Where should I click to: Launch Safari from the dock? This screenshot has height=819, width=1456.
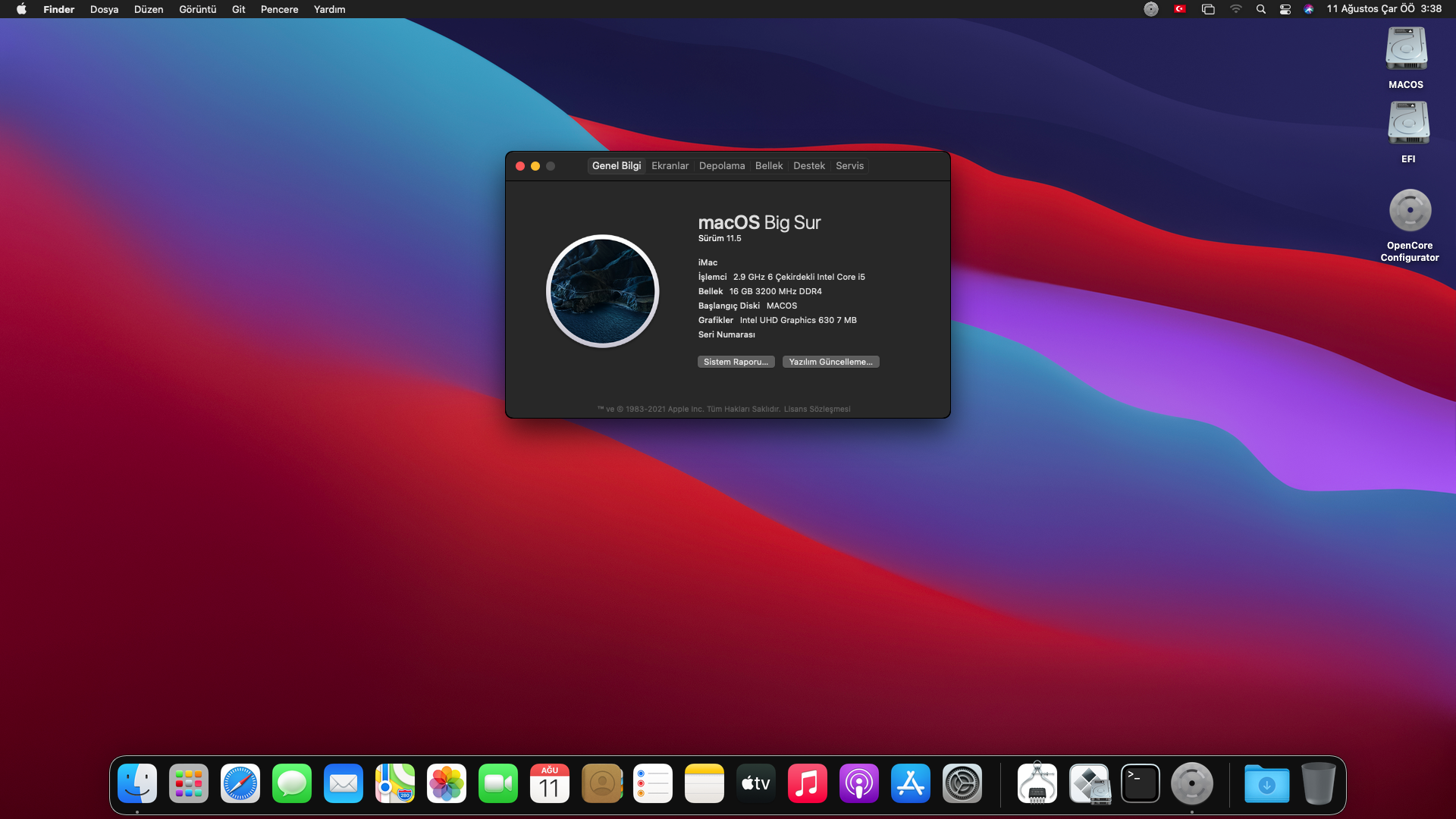pos(240,783)
